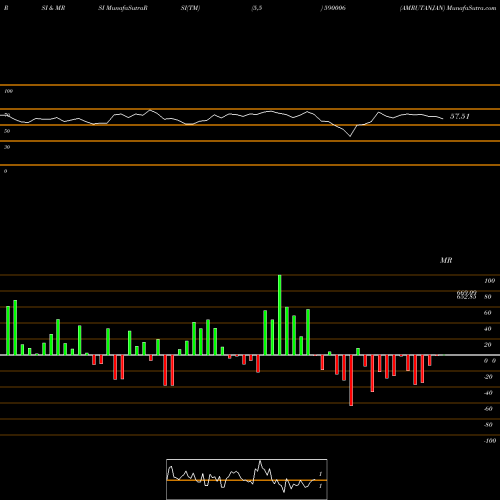Click the RSI value 57.51 label
The height and width of the screenshot is (500, 500).
tap(460, 116)
